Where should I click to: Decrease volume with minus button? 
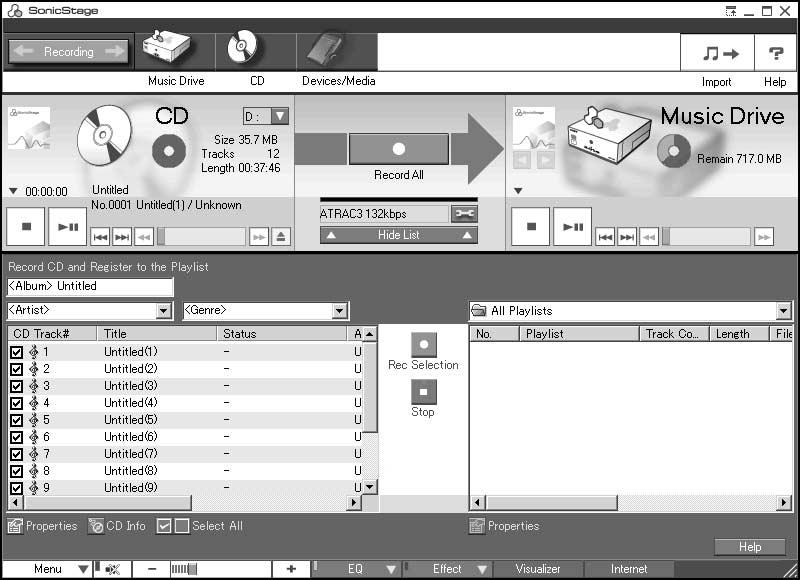click(x=152, y=569)
